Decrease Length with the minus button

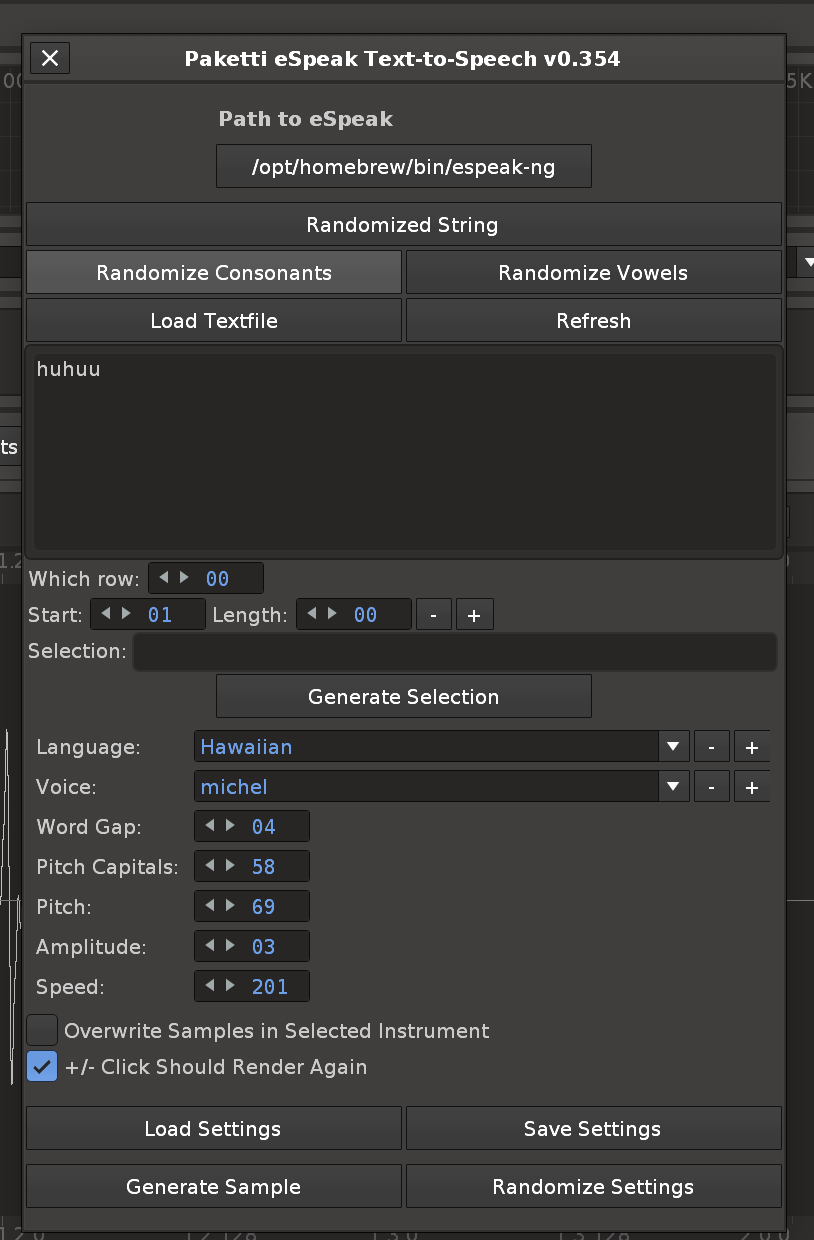click(x=433, y=615)
